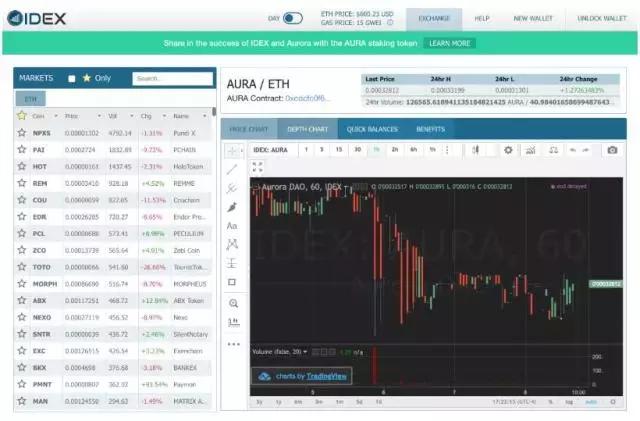Select the PMNT market row

pos(113,384)
